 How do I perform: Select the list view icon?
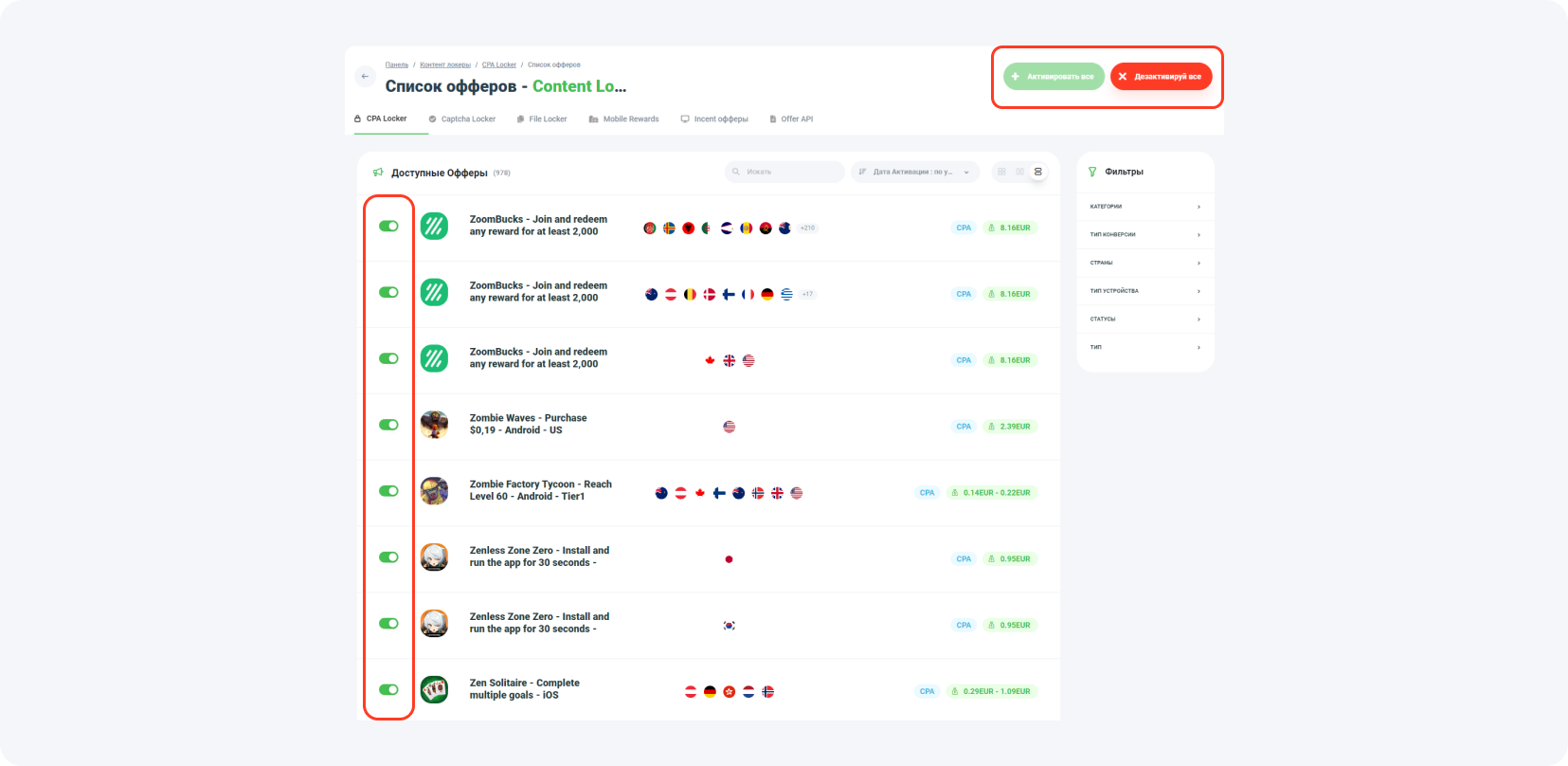click(1038, 172)
